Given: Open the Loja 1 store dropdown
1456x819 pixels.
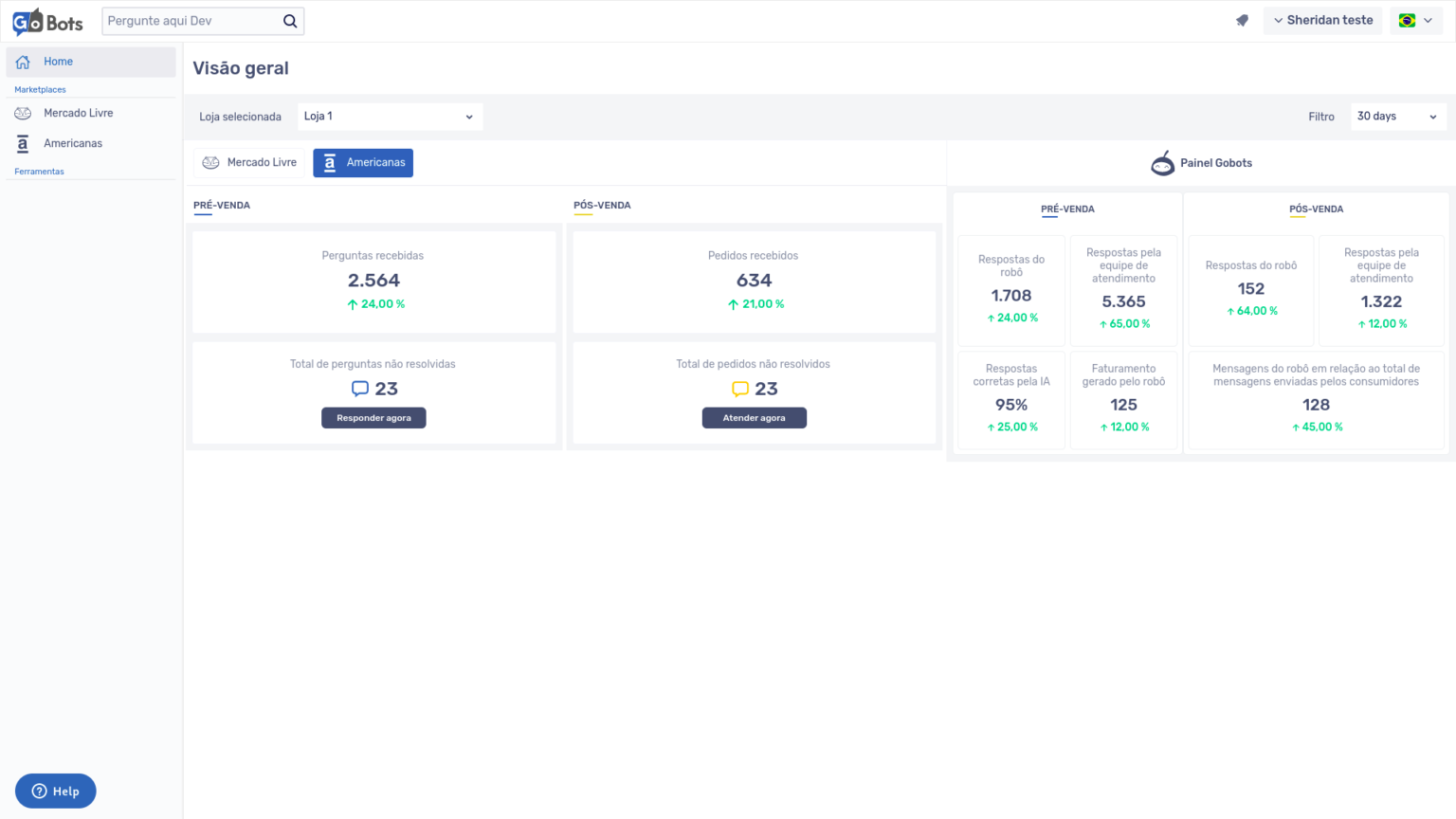Looking at the screenshot, I should point(390,117).
